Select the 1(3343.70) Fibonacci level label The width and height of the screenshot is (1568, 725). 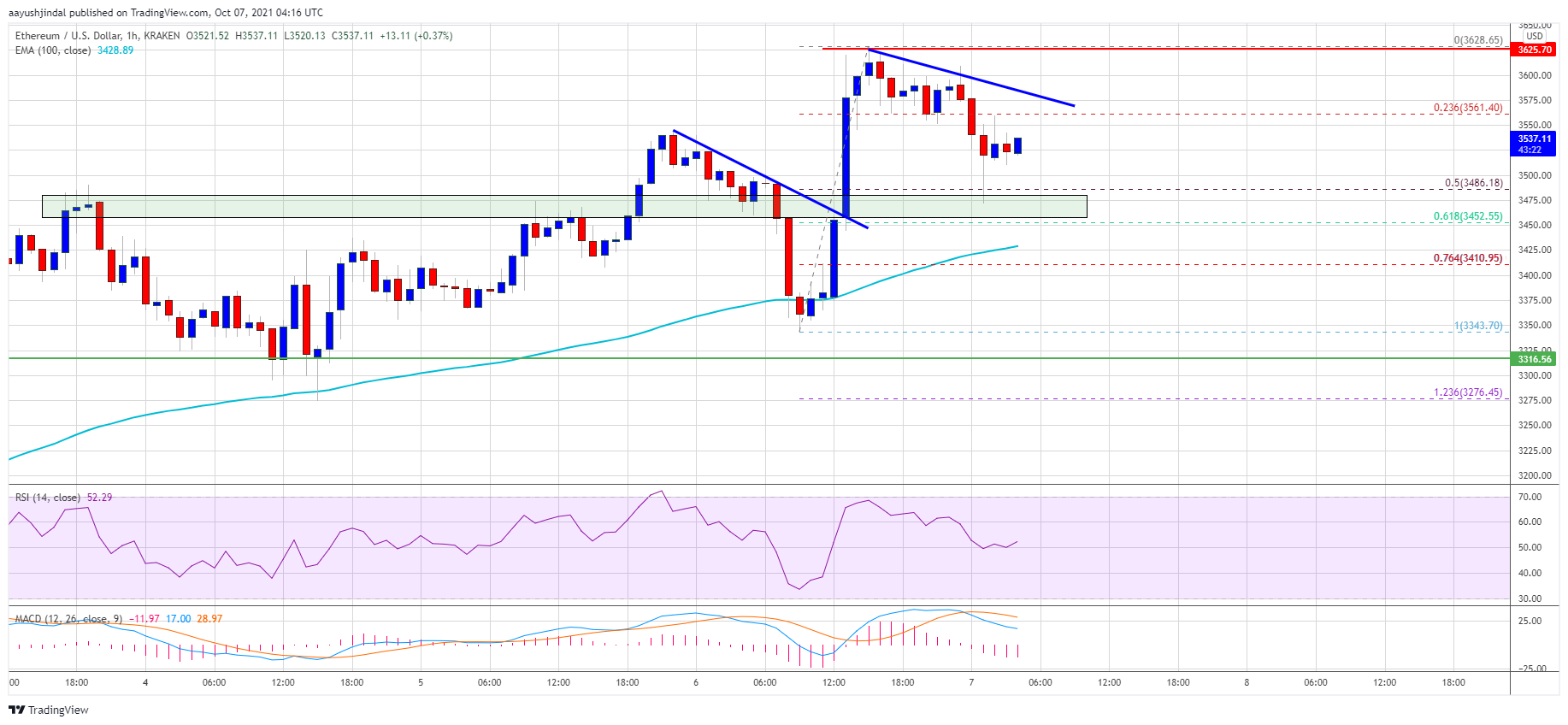1477,326
